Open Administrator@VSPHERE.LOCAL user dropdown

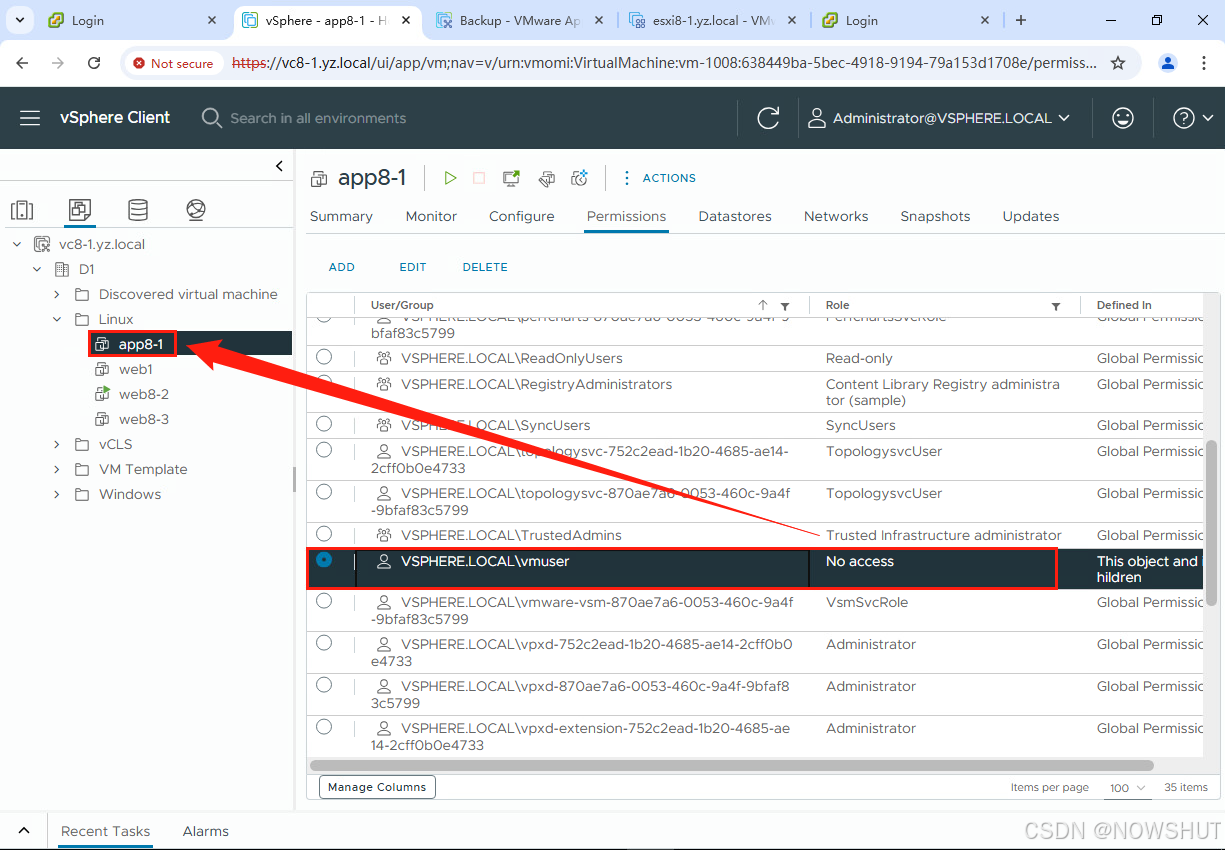[x=940, y=118]
